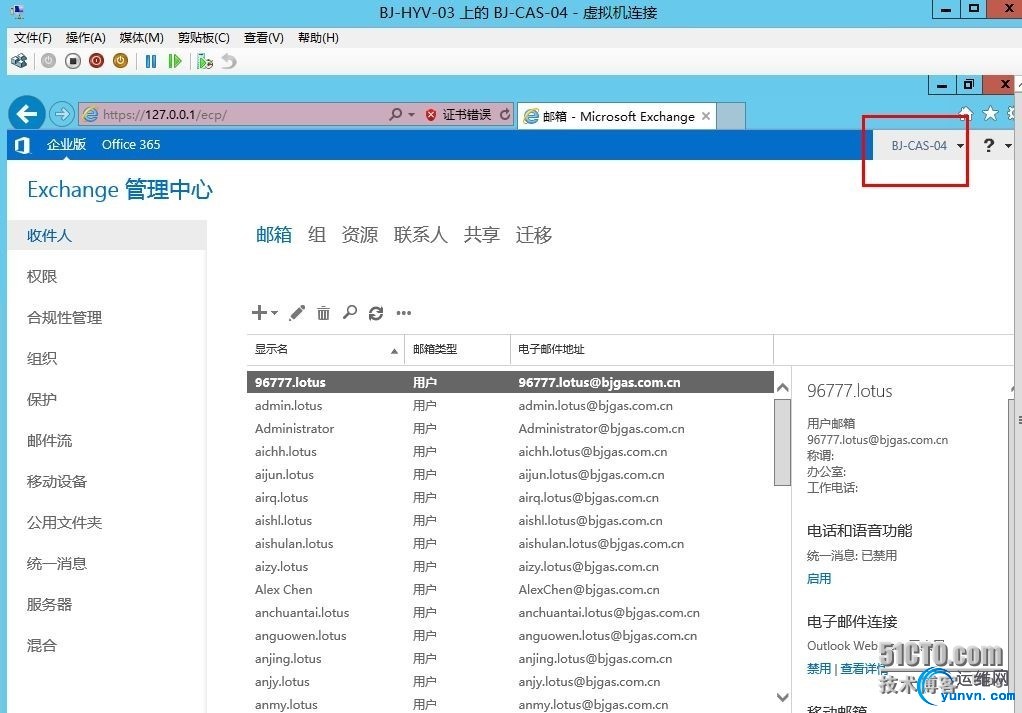Viewport: 1022px width, 713px height.
Task: Open the more options ellipsis icon
Action: click(x=404, y=313)
